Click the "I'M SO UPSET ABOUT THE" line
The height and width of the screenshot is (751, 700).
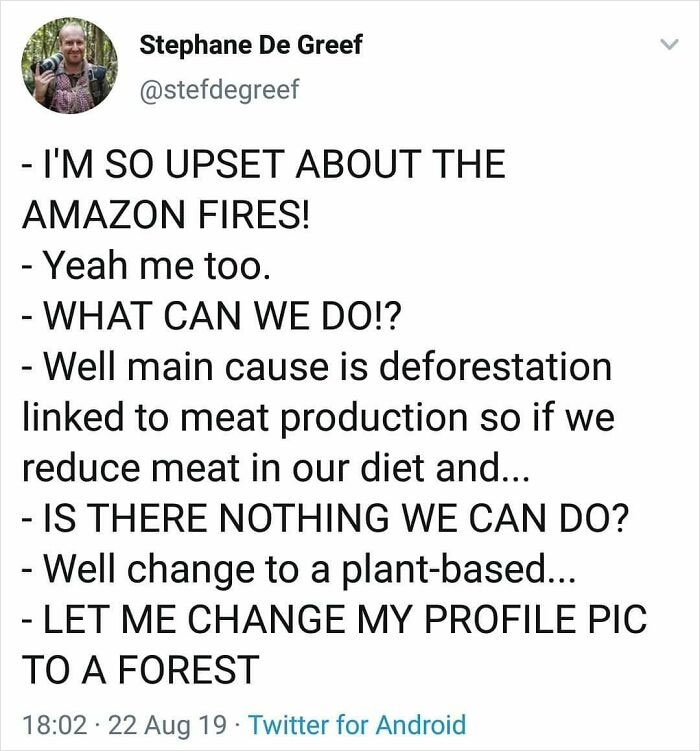point(265,165)
